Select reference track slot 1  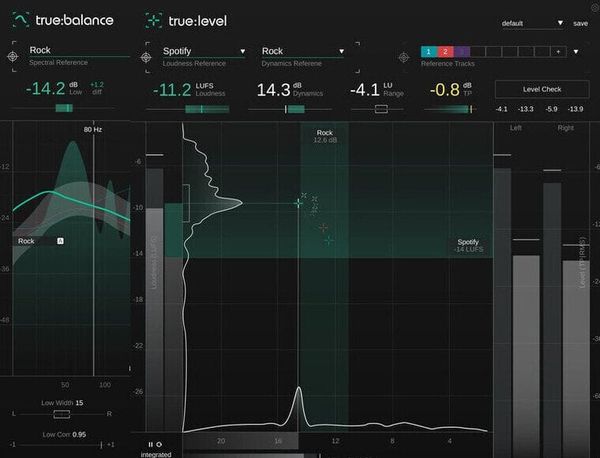[429, 51]
